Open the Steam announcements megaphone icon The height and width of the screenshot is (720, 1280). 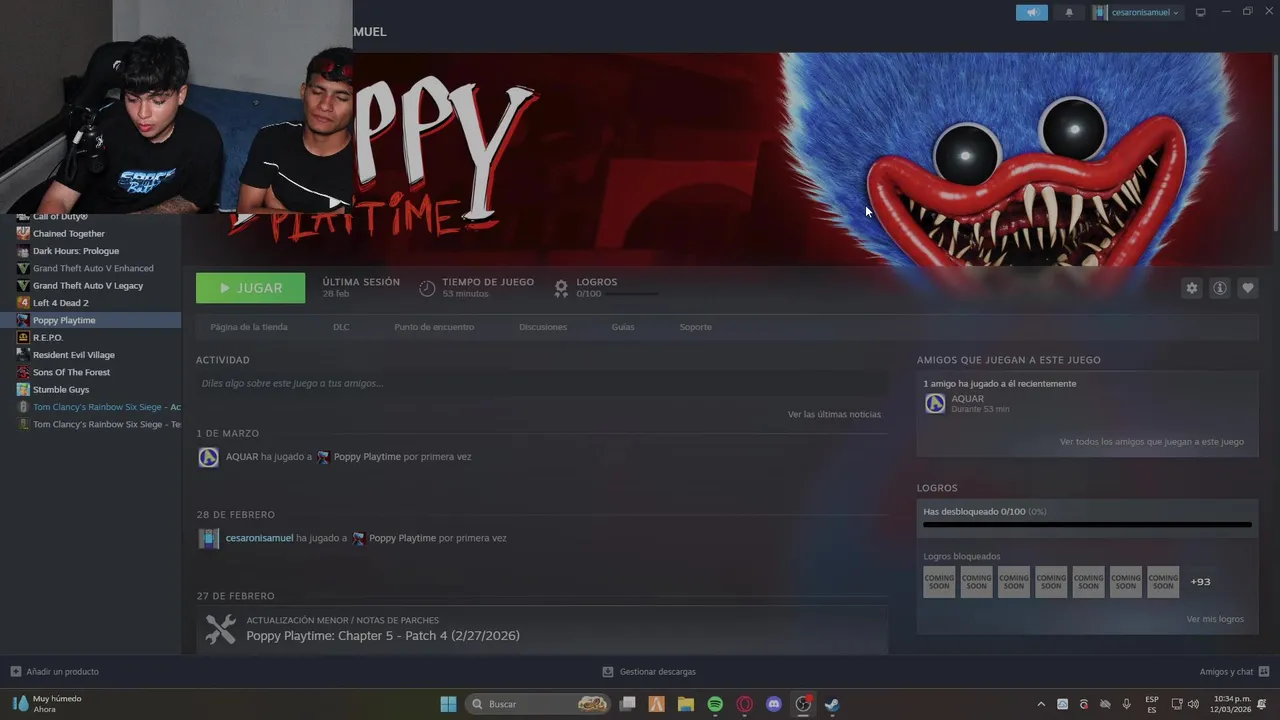click(x=1032, y=12)
